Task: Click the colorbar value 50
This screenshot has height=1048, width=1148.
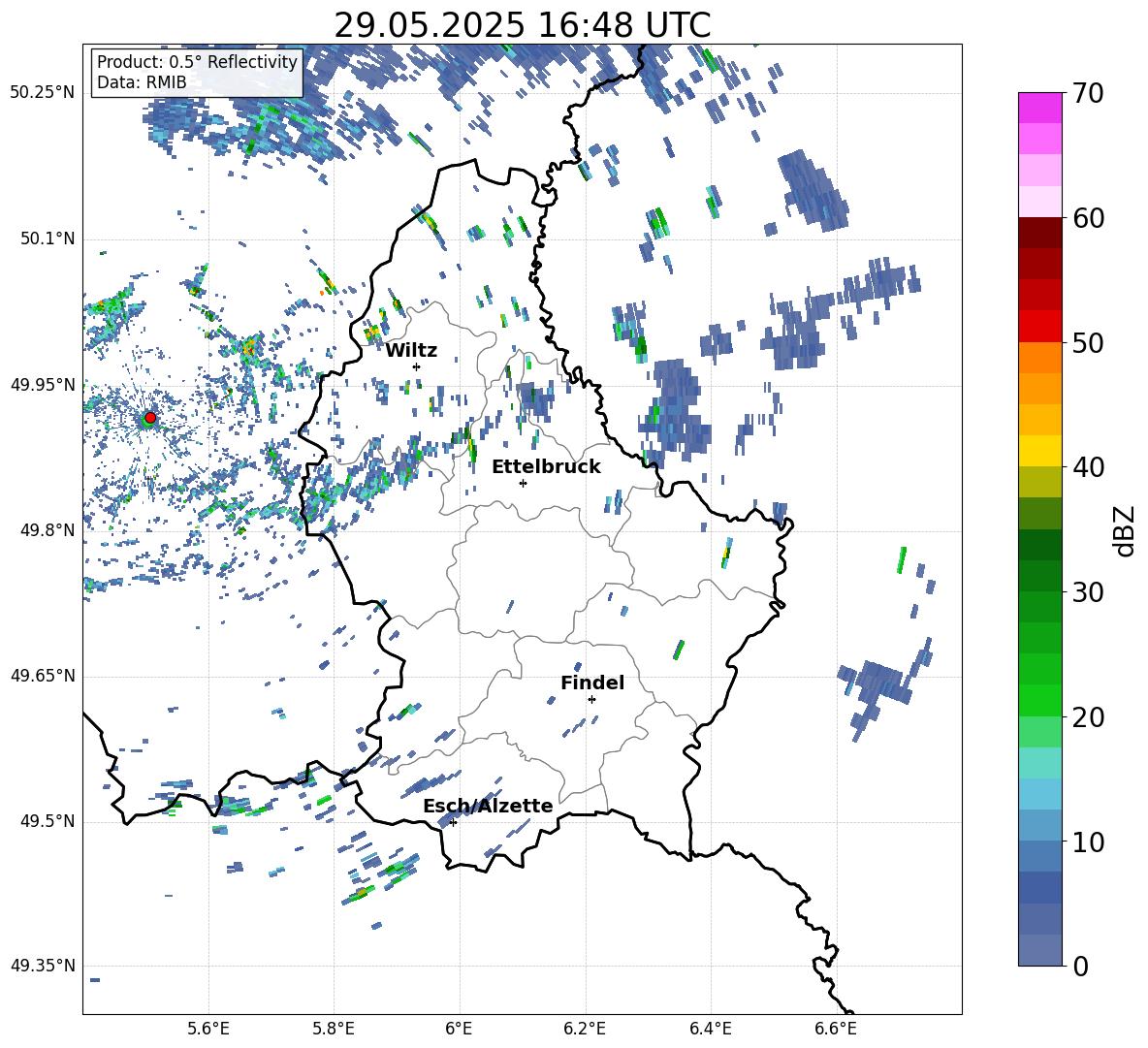Action: tap(1088, 343)
